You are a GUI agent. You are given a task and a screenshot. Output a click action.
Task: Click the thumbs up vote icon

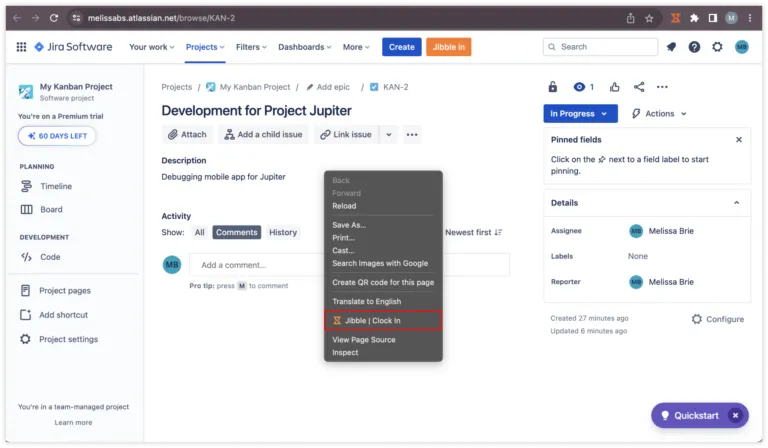(614, 87)
